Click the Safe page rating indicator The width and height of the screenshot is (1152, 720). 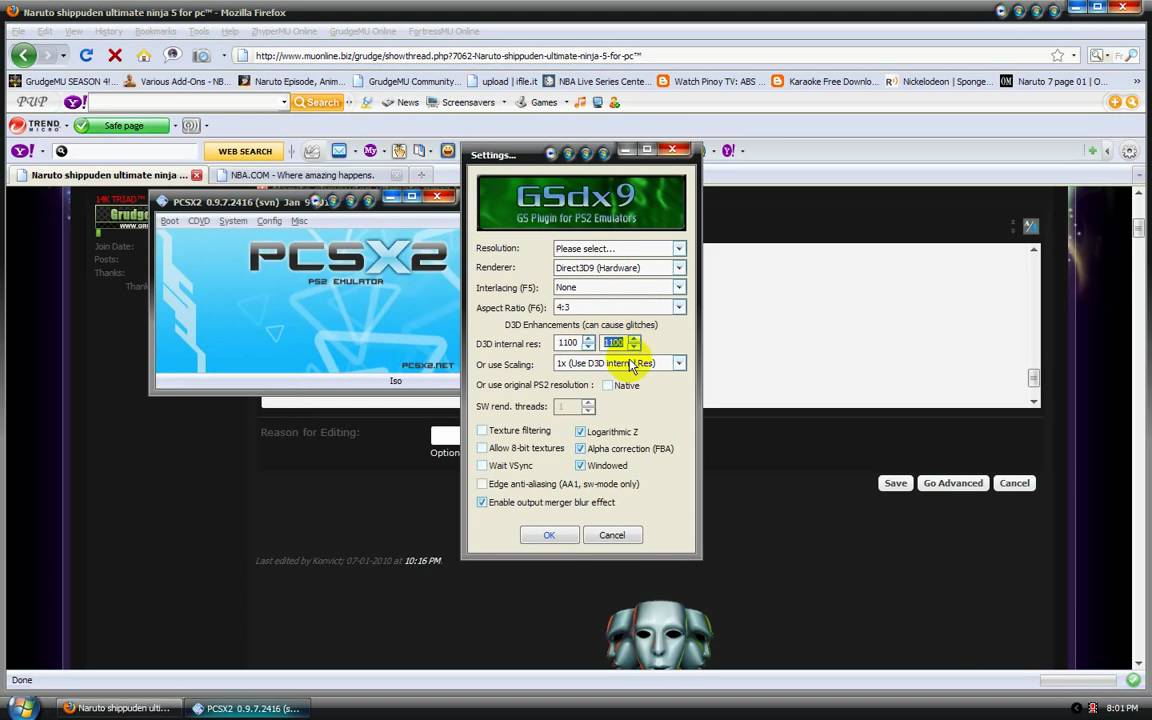point(121,126)
